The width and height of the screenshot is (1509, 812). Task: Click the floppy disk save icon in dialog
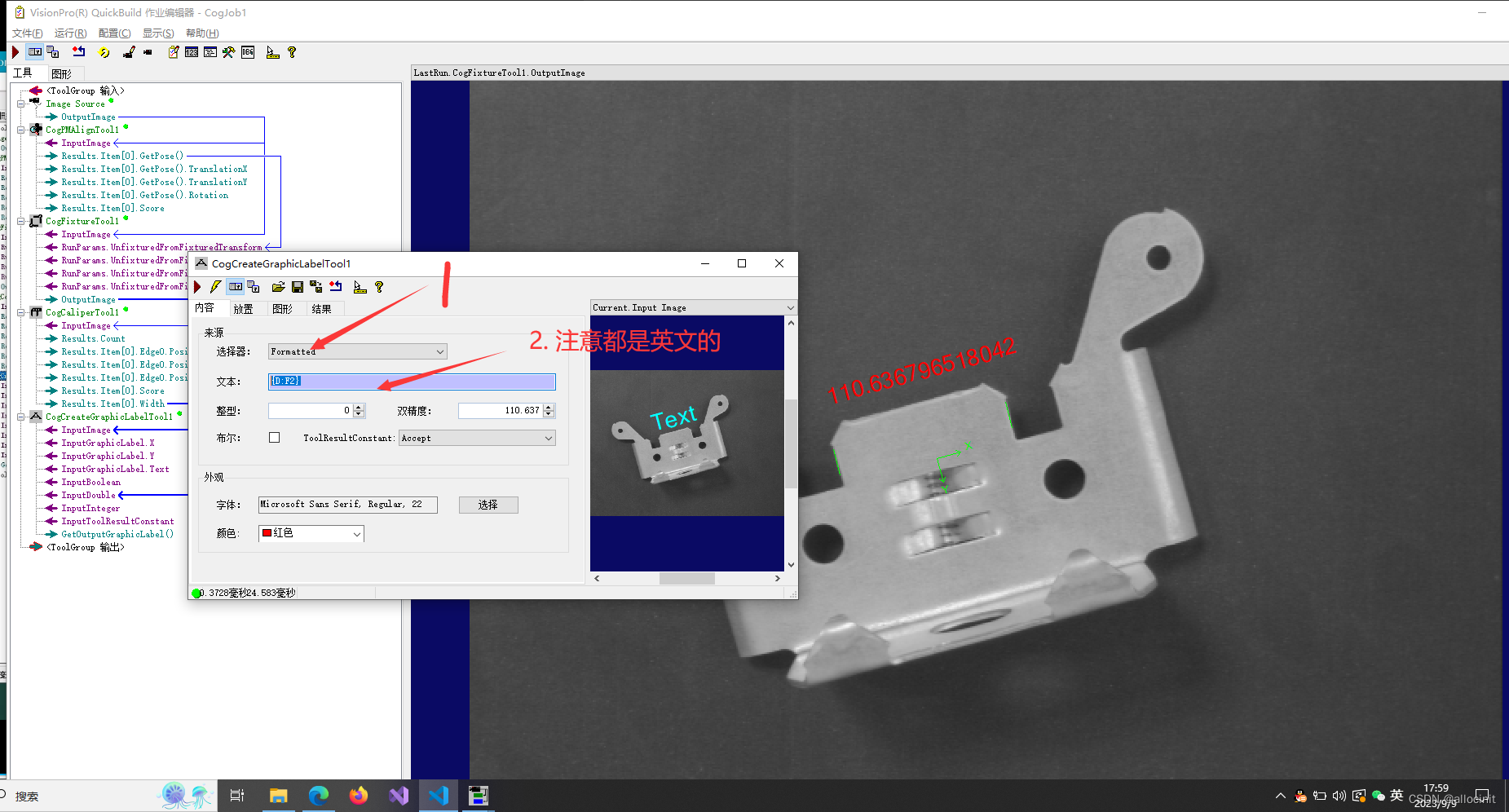pyautogui.click(x=298, y=287)
